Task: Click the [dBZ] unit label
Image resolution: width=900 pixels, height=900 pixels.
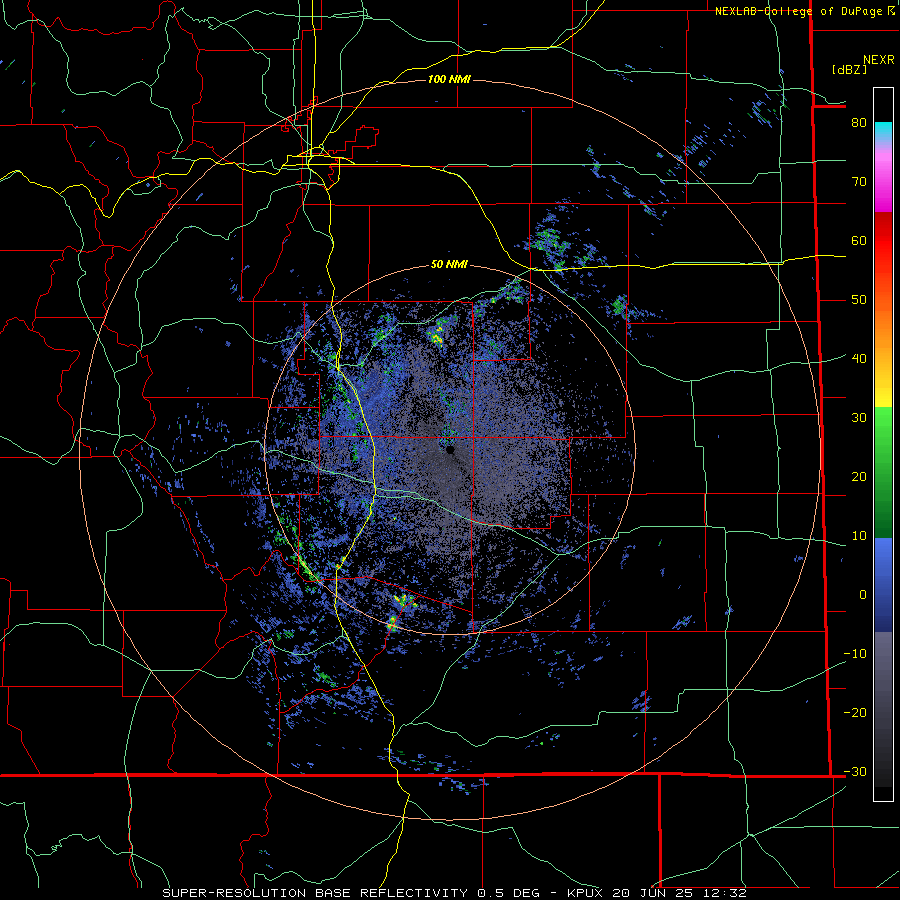Action: point(849,69)
